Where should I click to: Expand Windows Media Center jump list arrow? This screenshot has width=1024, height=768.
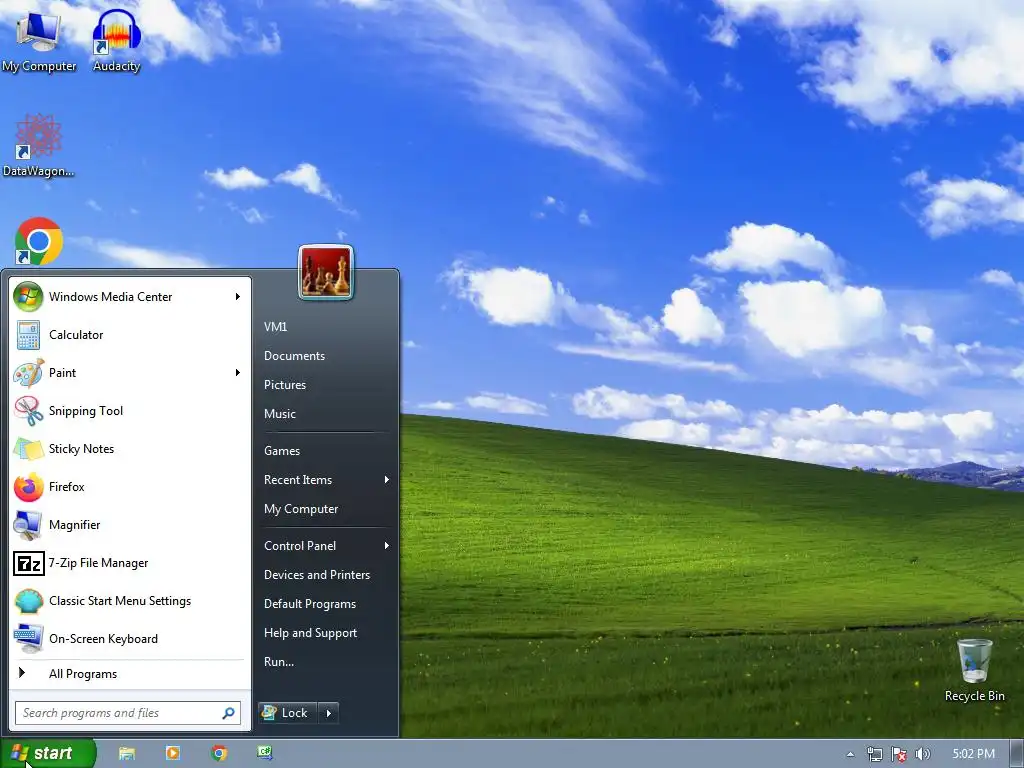pyautogui.click(x=238, y=296)
